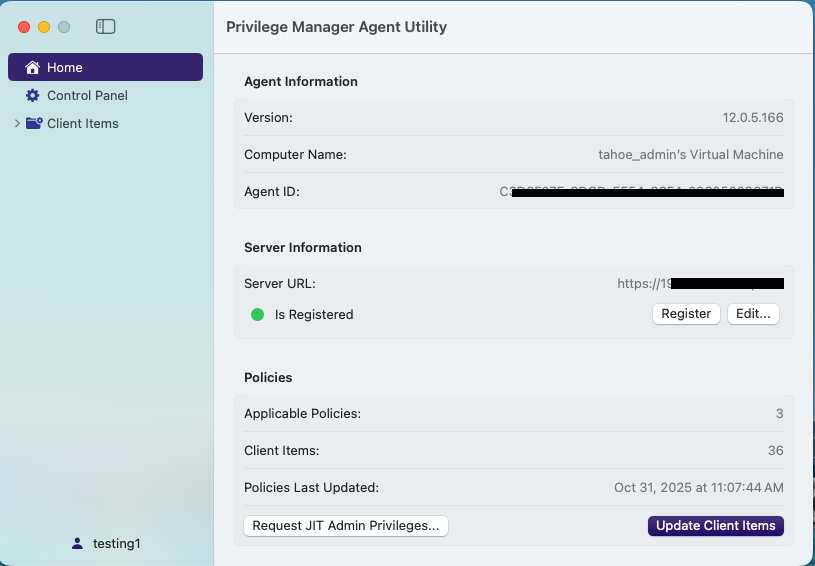This screenshot has width=815, height=566.
Task: Click the redacted Server URL value
Action: (700, 284)
